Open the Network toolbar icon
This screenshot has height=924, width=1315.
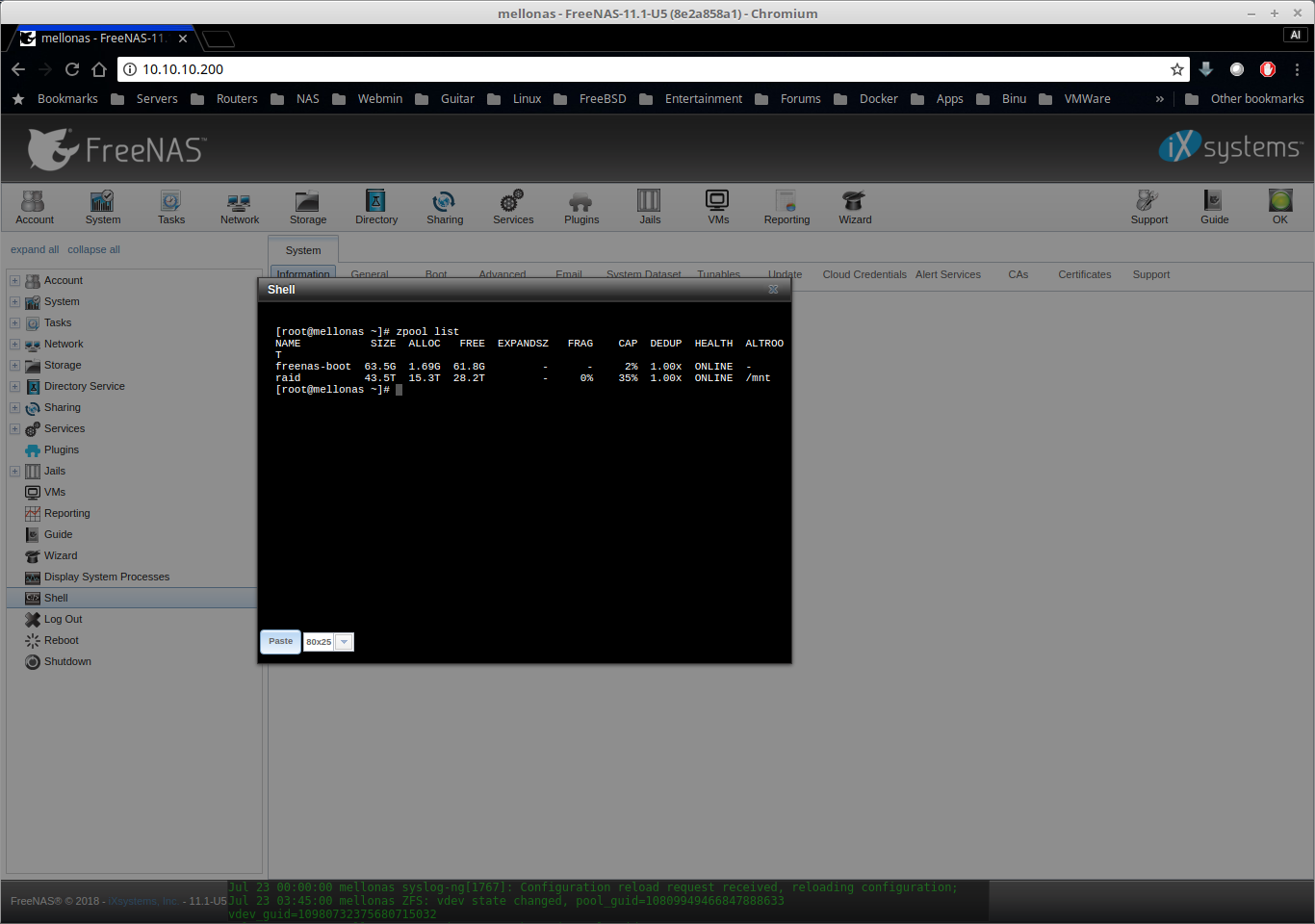239,207
